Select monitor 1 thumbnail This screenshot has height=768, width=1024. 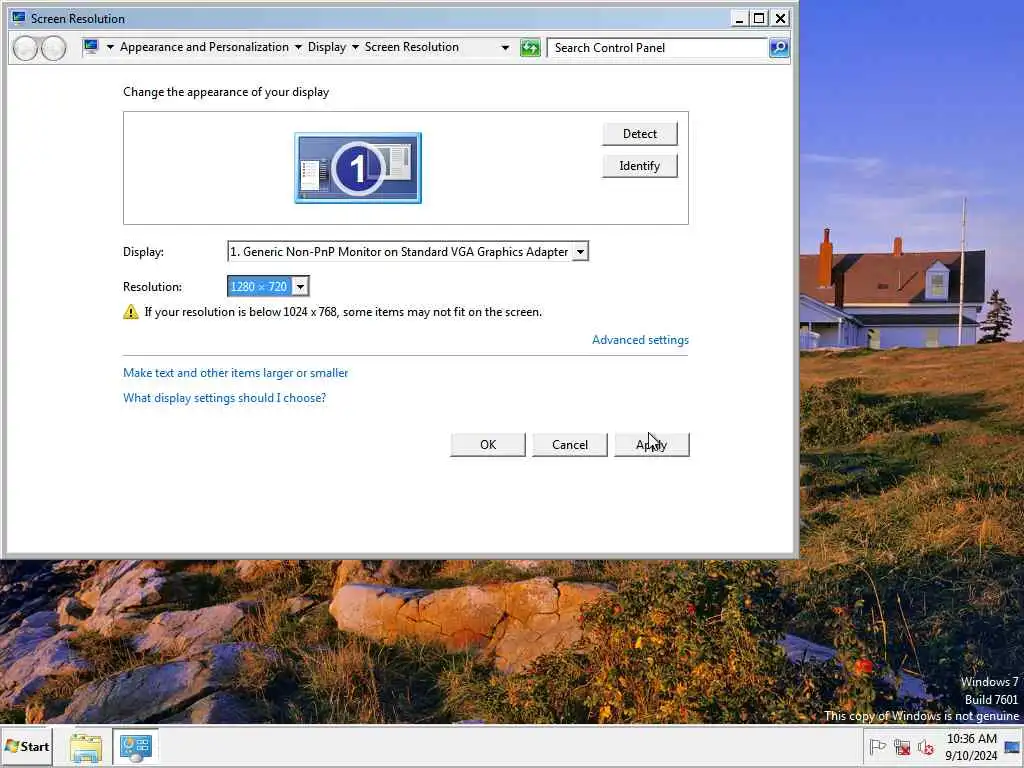pyautogui.click(x=358, y=168)
